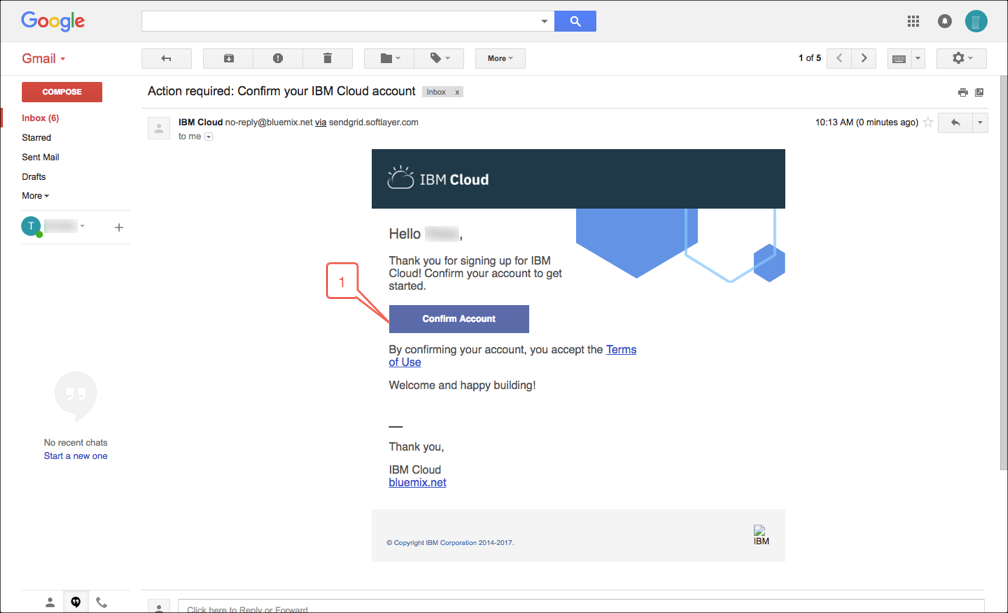Viewport: 1008px width, 613px height.
Task: Open chat status dropdown arrow
Action: point(82,226)
